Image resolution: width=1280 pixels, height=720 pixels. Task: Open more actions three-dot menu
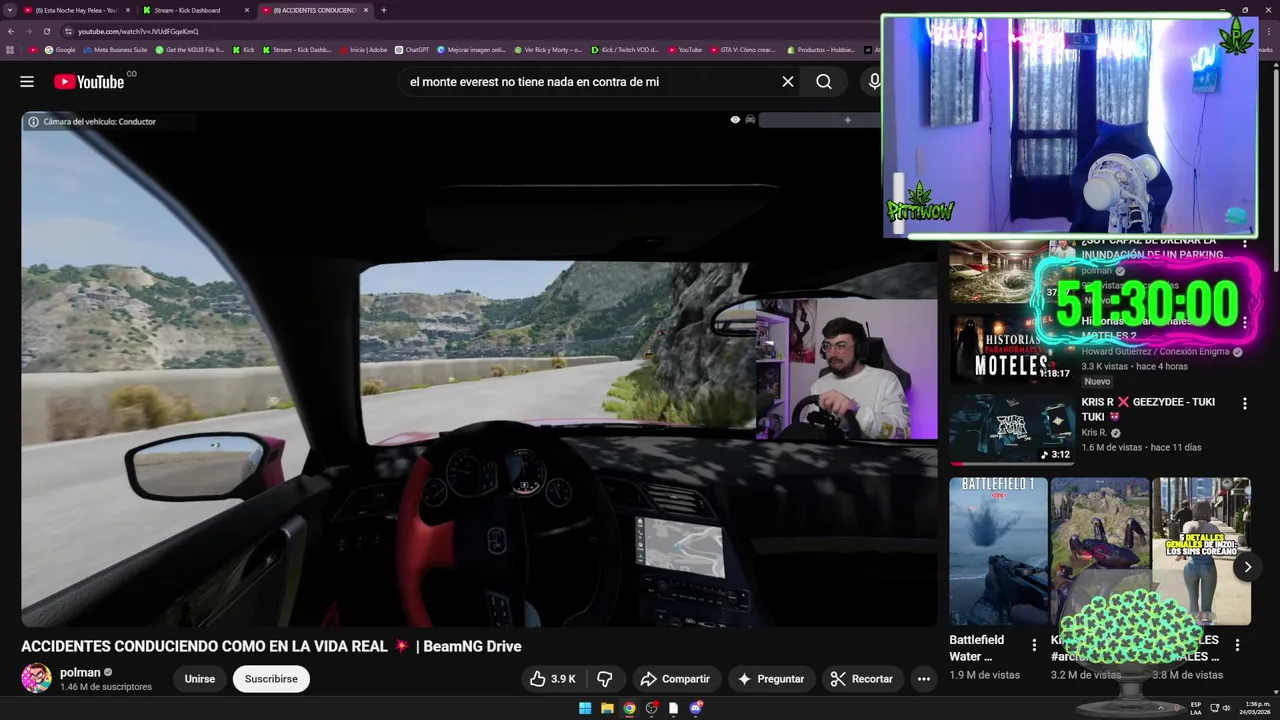pos(924,679)
